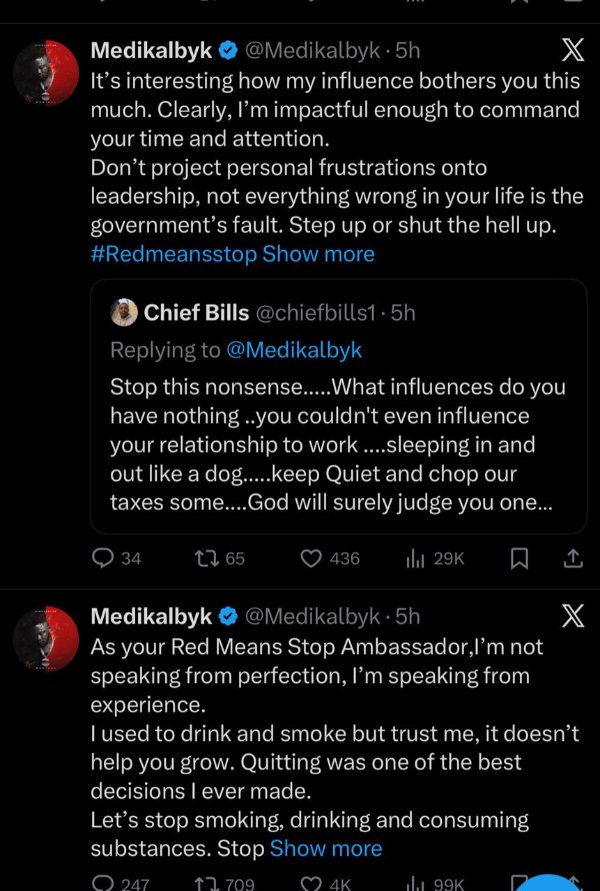
Task: Open Medikalbyk's avatar on the second tweet
Action: (x=46, y=638)
